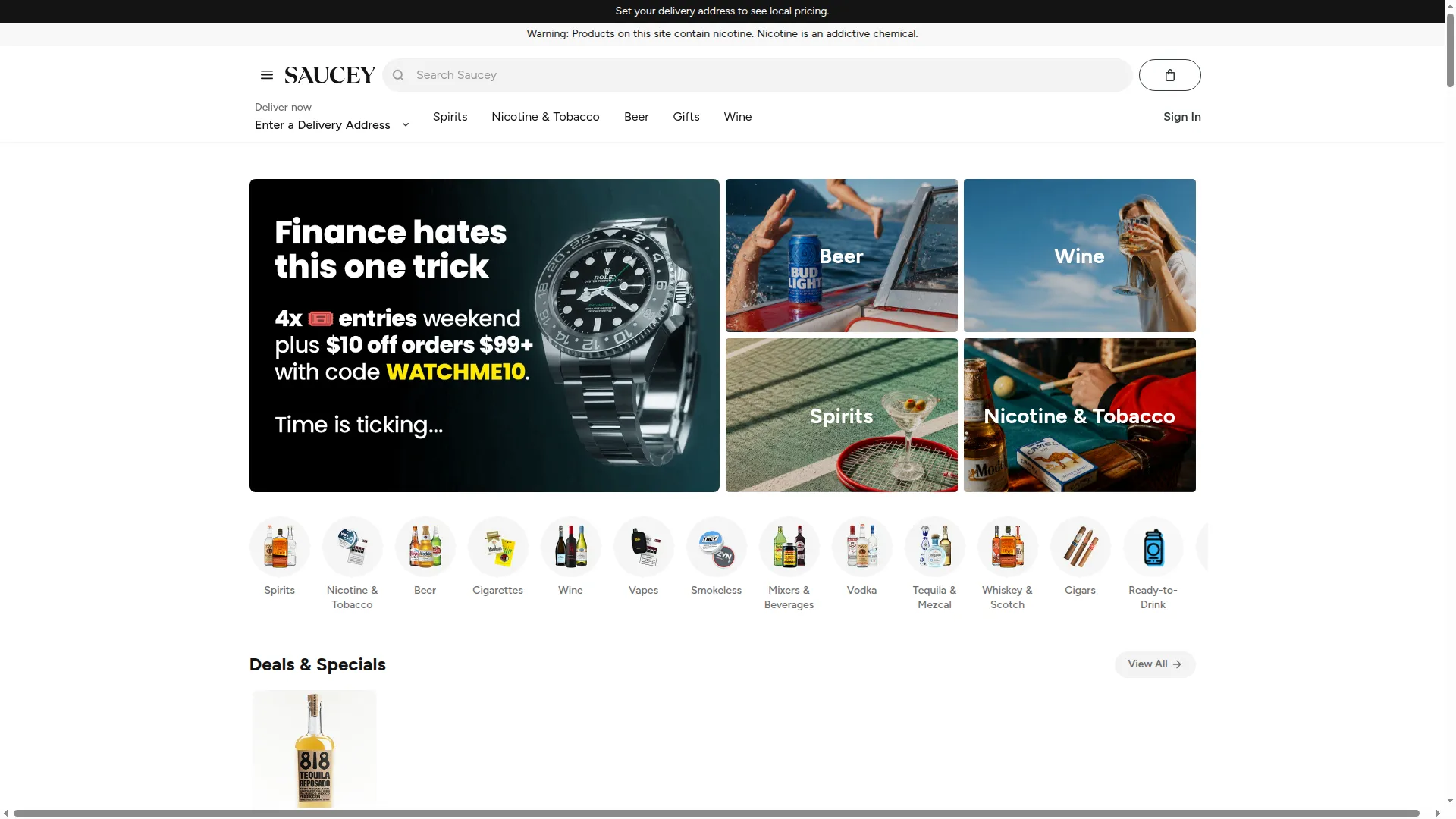Select the Ready-to-Drink category icon

[x=1153, y=547]
